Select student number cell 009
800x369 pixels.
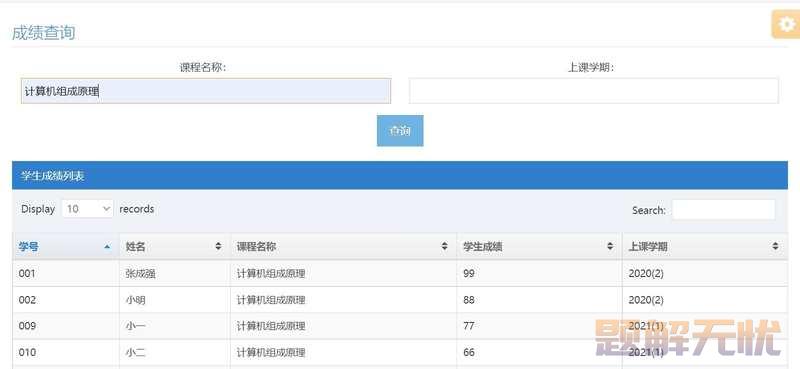pos(27,326)
